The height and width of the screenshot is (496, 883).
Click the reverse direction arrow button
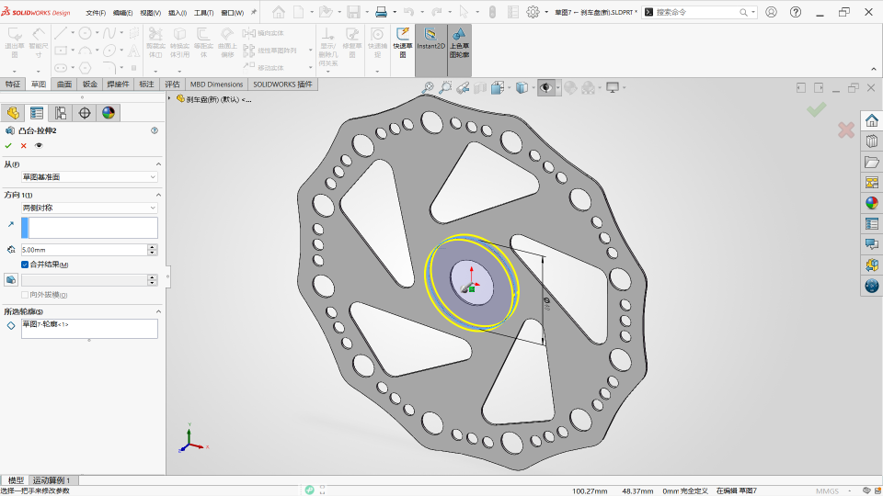tap(11, 224)
